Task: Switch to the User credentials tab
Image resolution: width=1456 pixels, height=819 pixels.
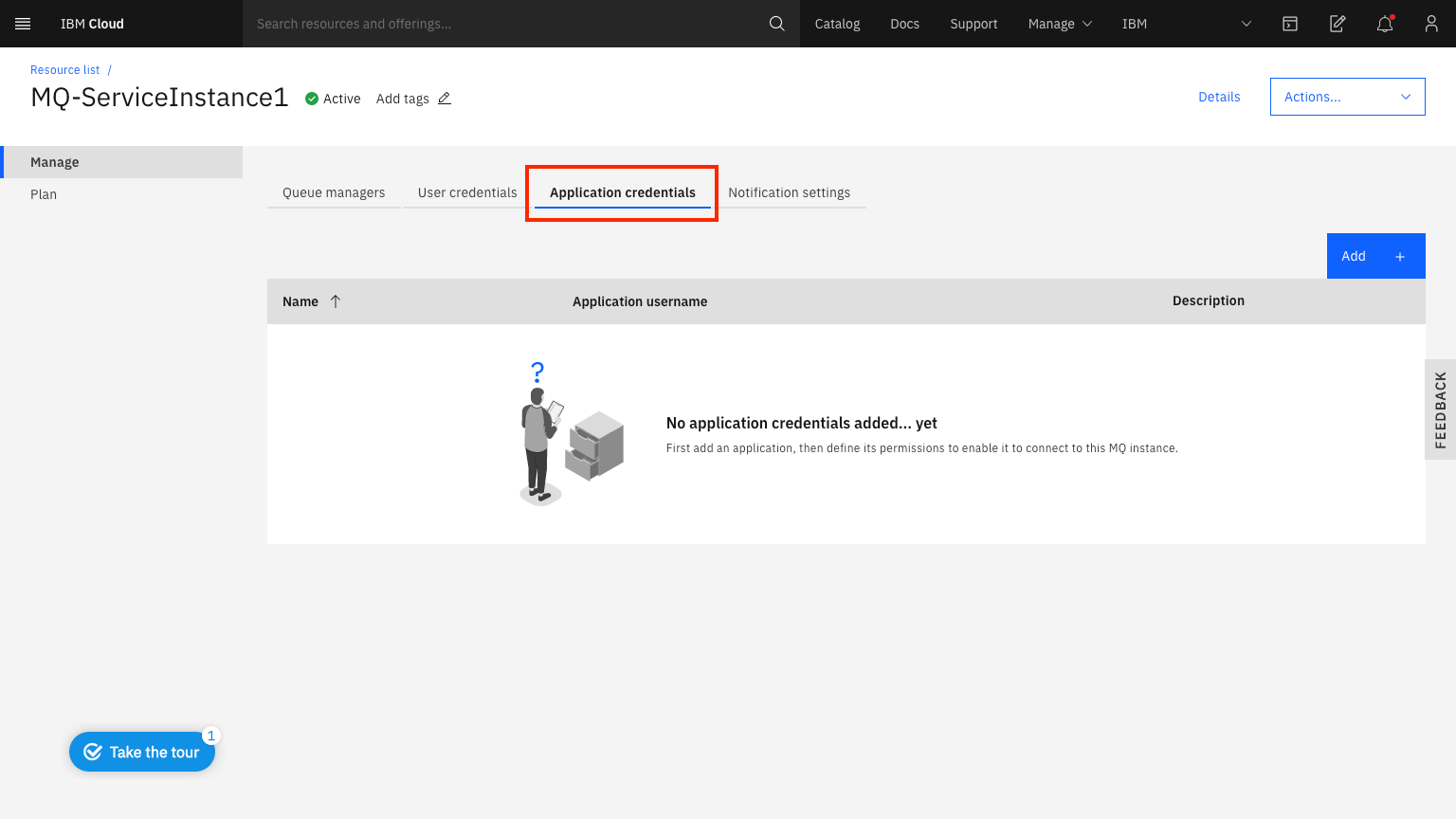Action: 467,192
